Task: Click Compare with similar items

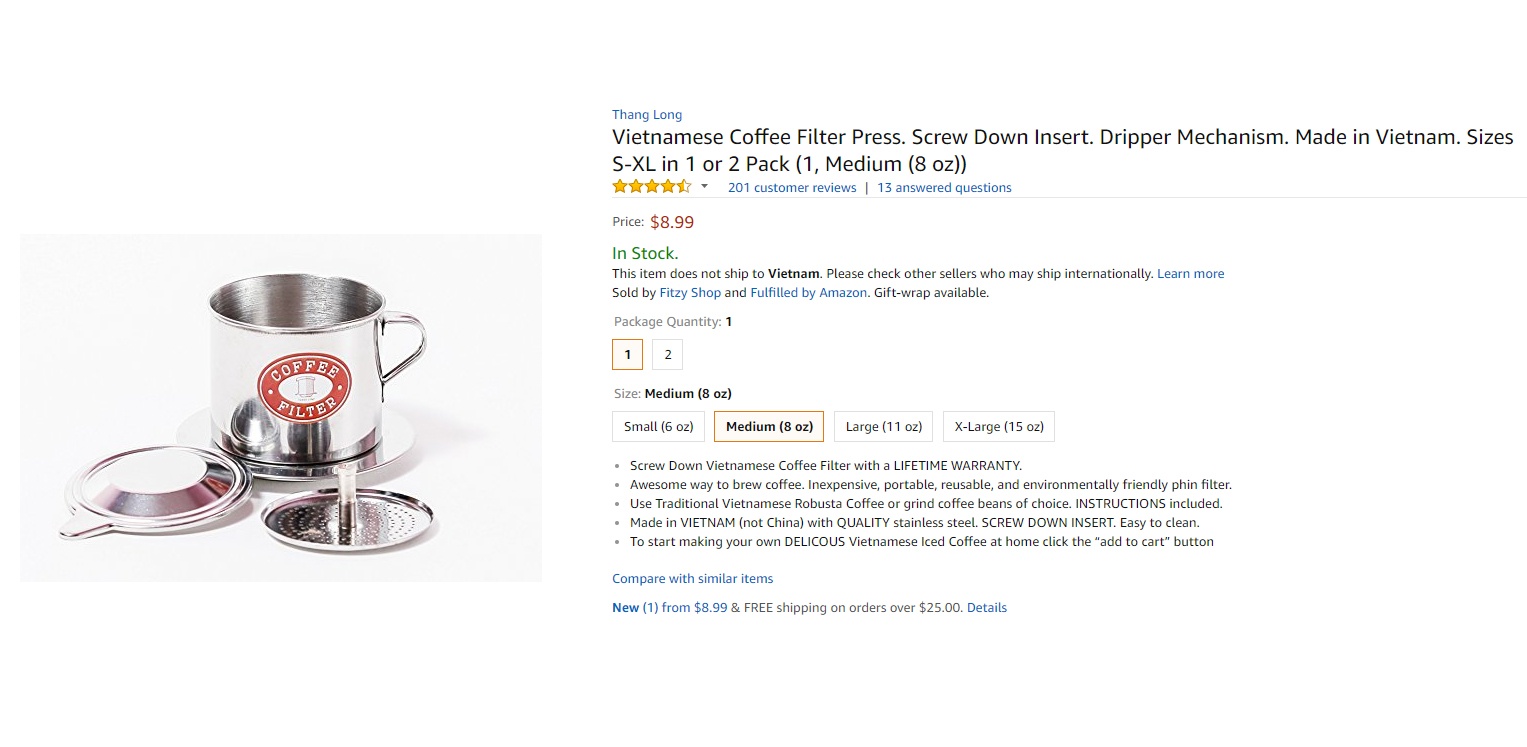Action: click(x=692, y=578)
